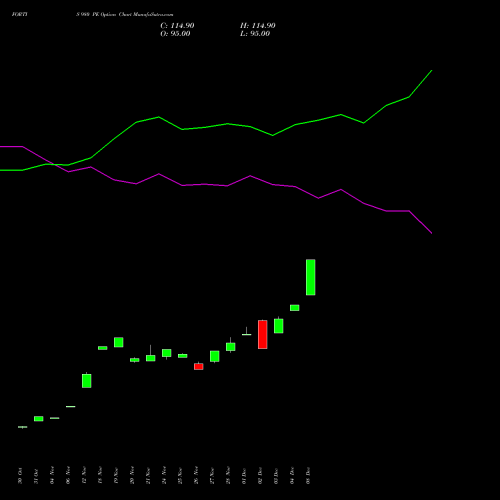Click the small red candle for 26 Nov
The height and width of the screenshot is (500, 500).
199,366
